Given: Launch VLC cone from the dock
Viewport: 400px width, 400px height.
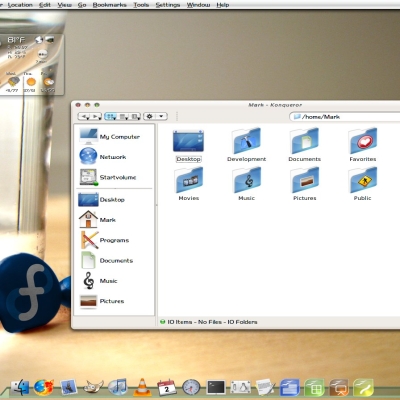Looking at the screenshot, I should 142,387.
